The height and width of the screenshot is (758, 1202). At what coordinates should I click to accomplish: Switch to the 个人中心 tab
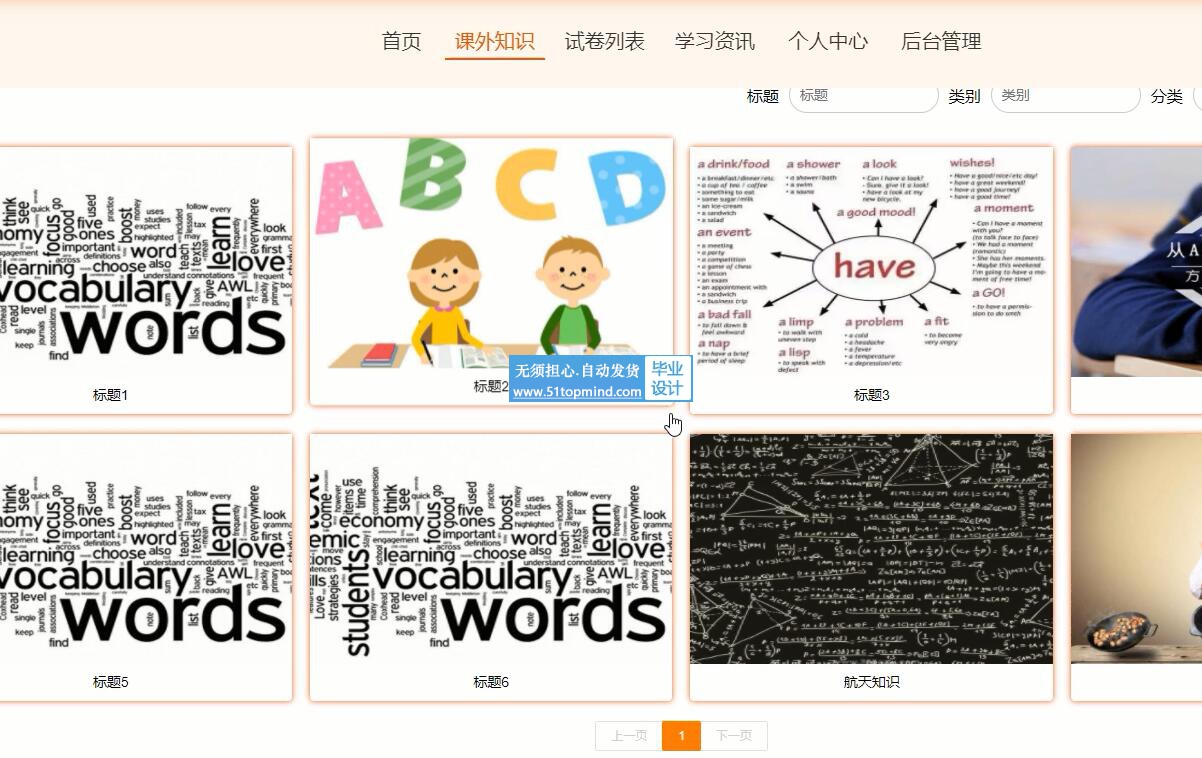pyautogui.click(x=828, y=42)
